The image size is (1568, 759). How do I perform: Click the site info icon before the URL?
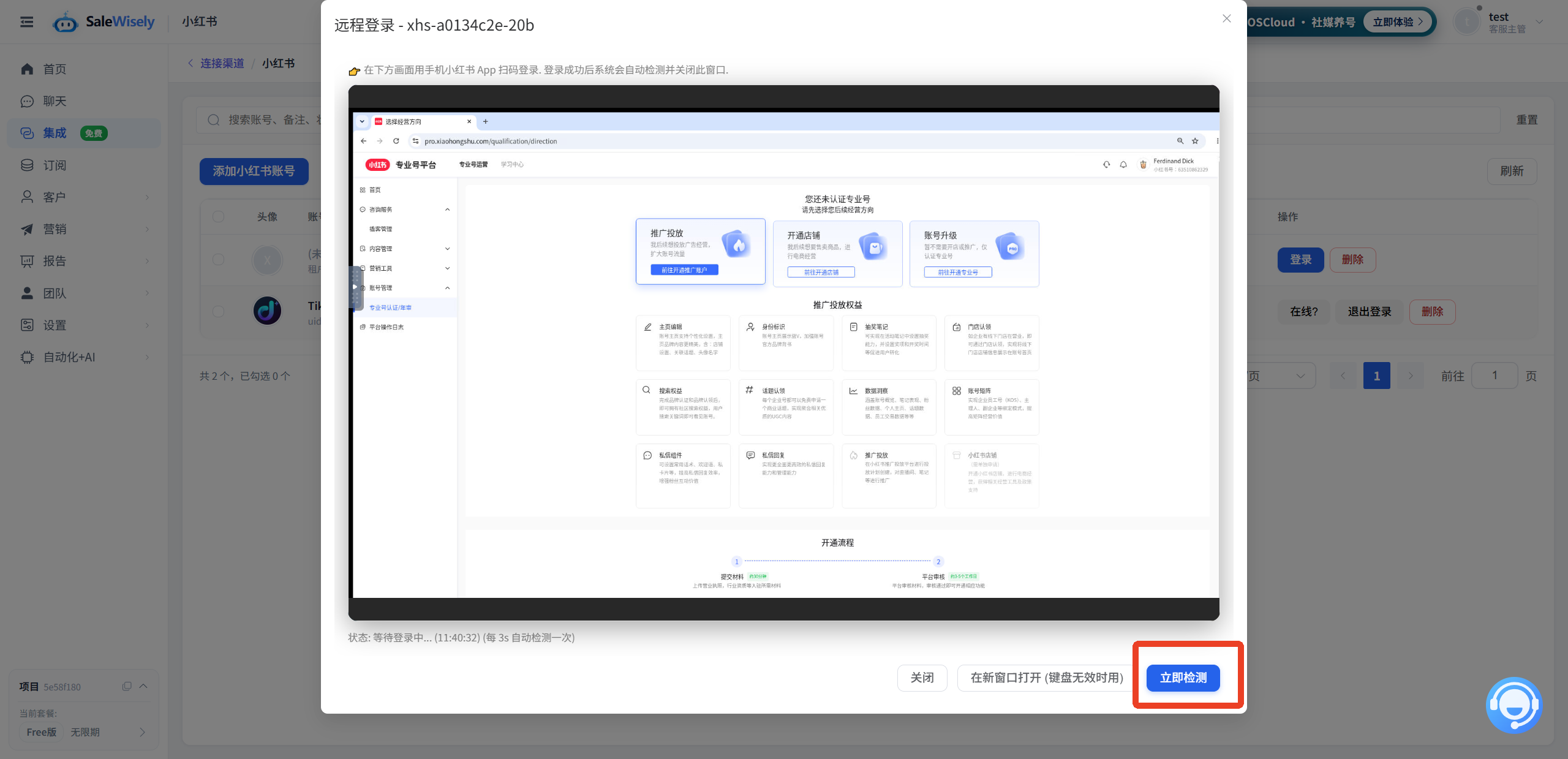415,141
